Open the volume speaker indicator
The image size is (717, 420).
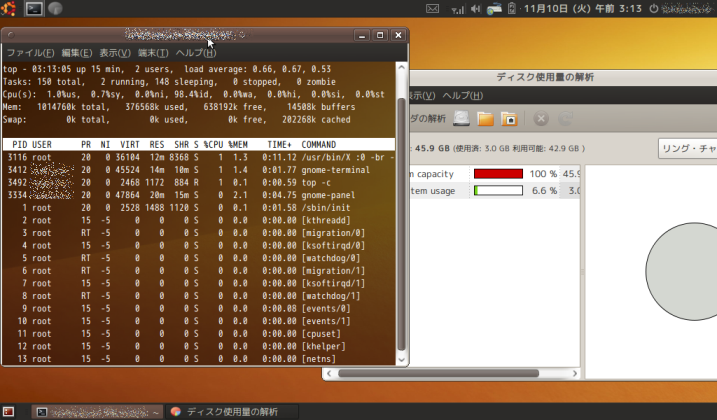point(475,9)
